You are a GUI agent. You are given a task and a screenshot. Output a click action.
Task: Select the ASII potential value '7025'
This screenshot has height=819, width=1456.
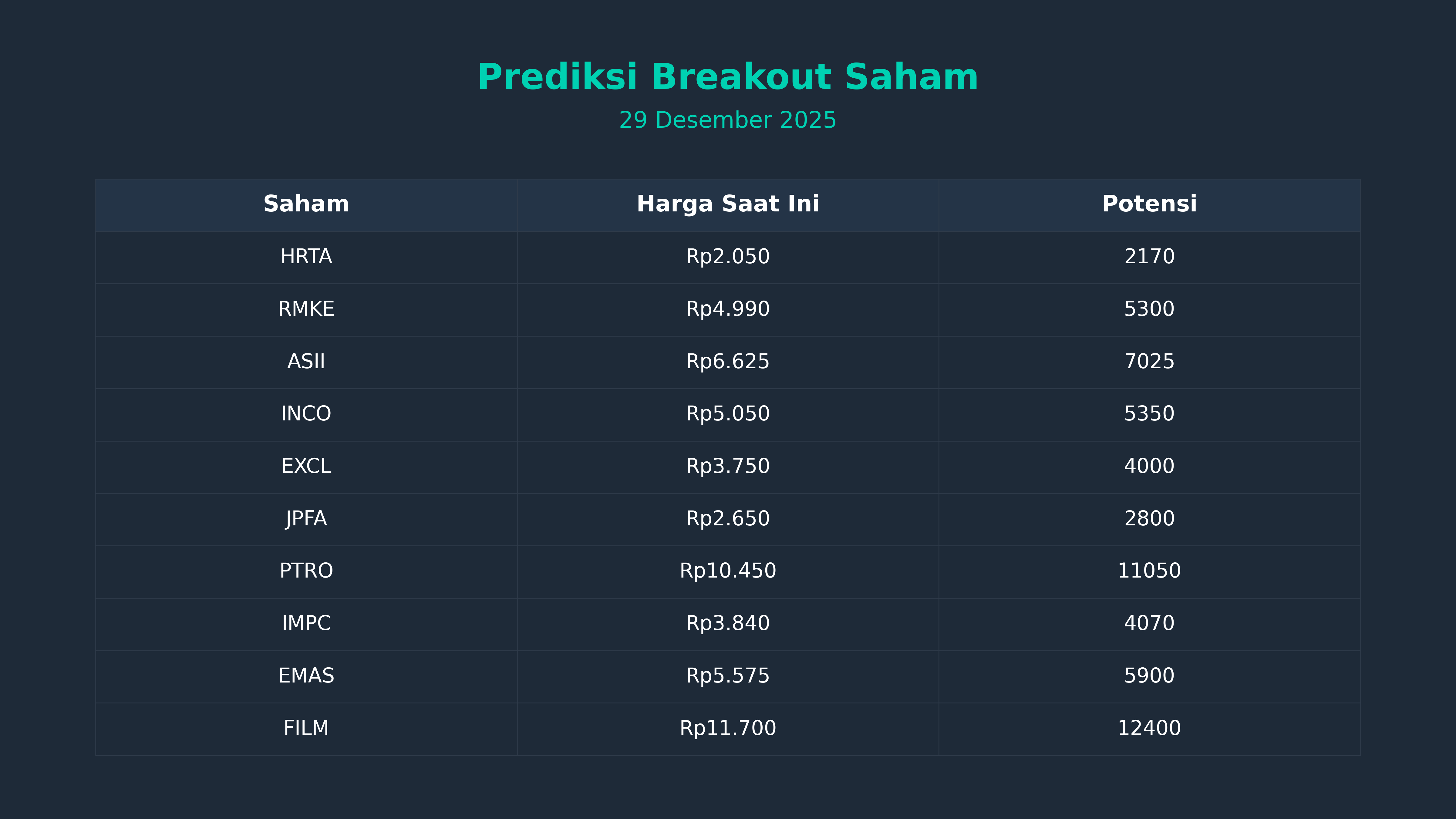point(1149,362)
